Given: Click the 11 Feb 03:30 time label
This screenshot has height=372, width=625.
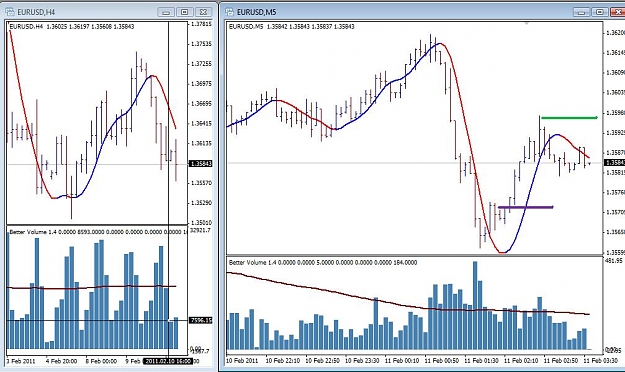Looking at the screenshot, I should coord(601,361).
